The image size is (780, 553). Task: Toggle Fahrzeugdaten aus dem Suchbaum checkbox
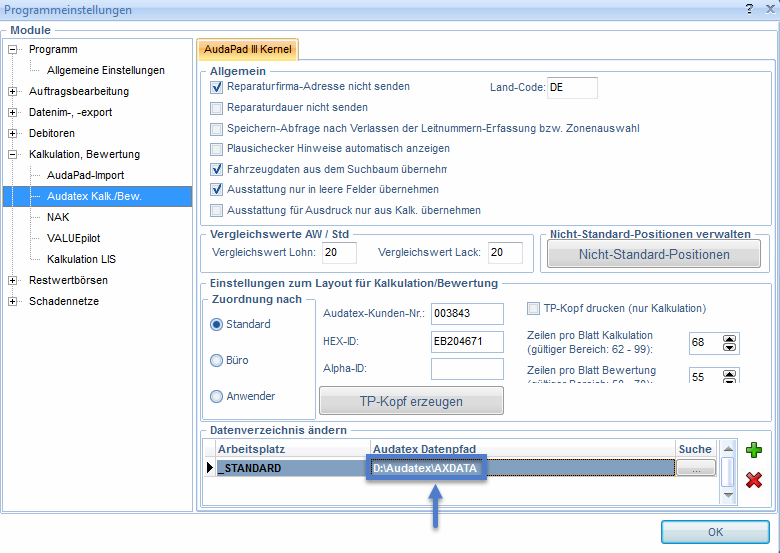tap(216, 169)
